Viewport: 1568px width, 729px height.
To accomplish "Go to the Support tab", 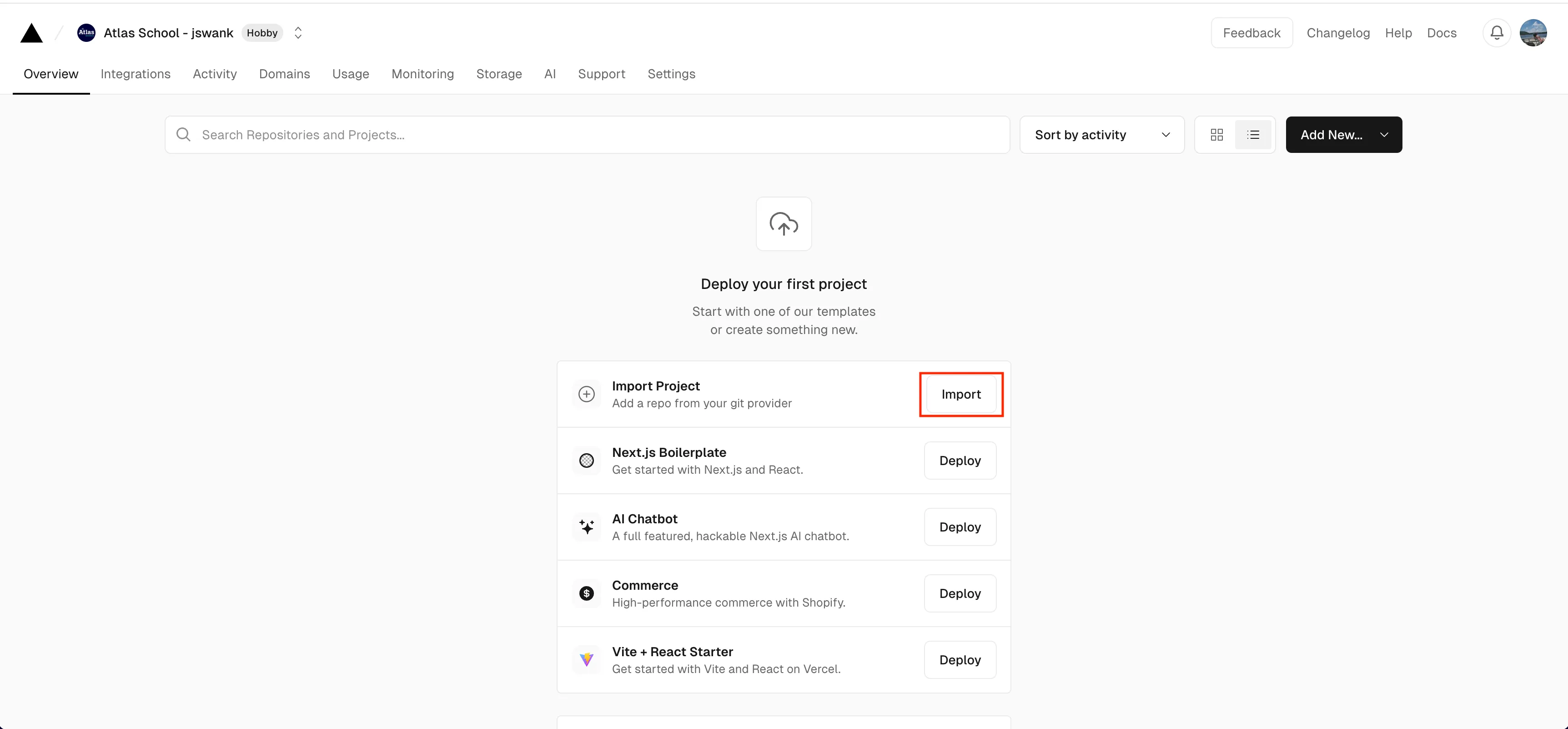I will tap(601, 74).
